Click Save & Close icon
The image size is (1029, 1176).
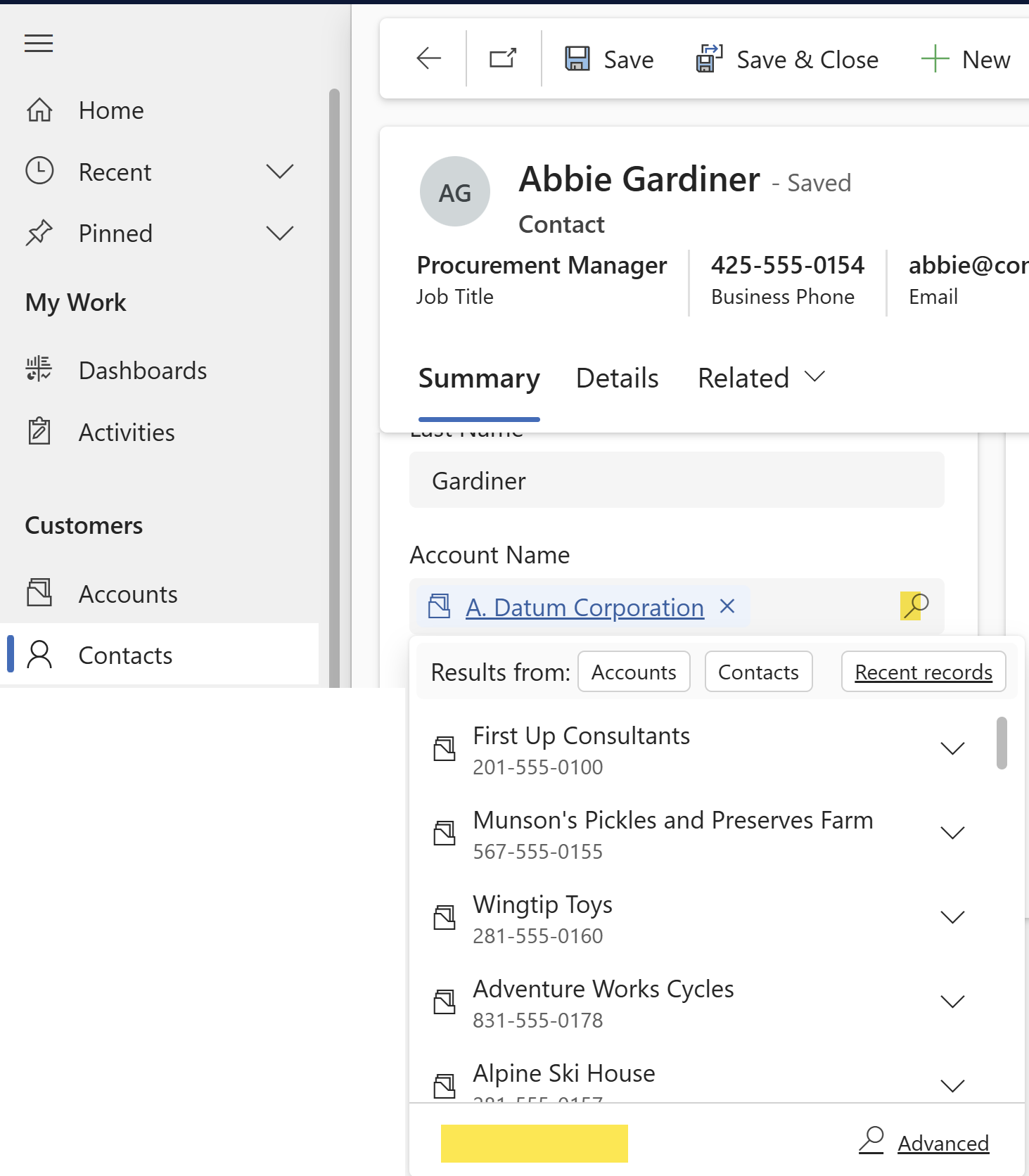(709, 58)
